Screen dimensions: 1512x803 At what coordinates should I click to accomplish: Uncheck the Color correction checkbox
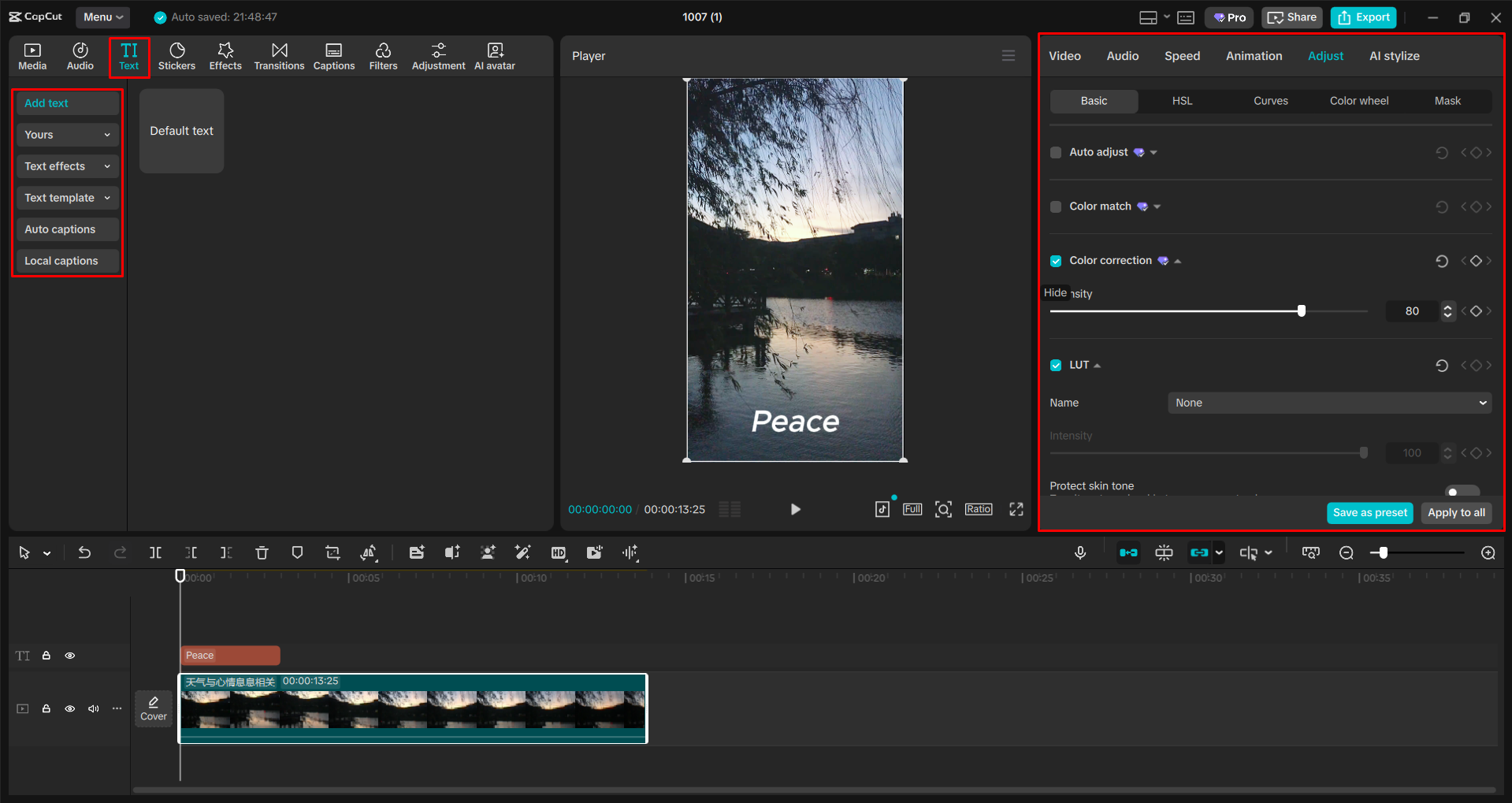point(1056,261)
